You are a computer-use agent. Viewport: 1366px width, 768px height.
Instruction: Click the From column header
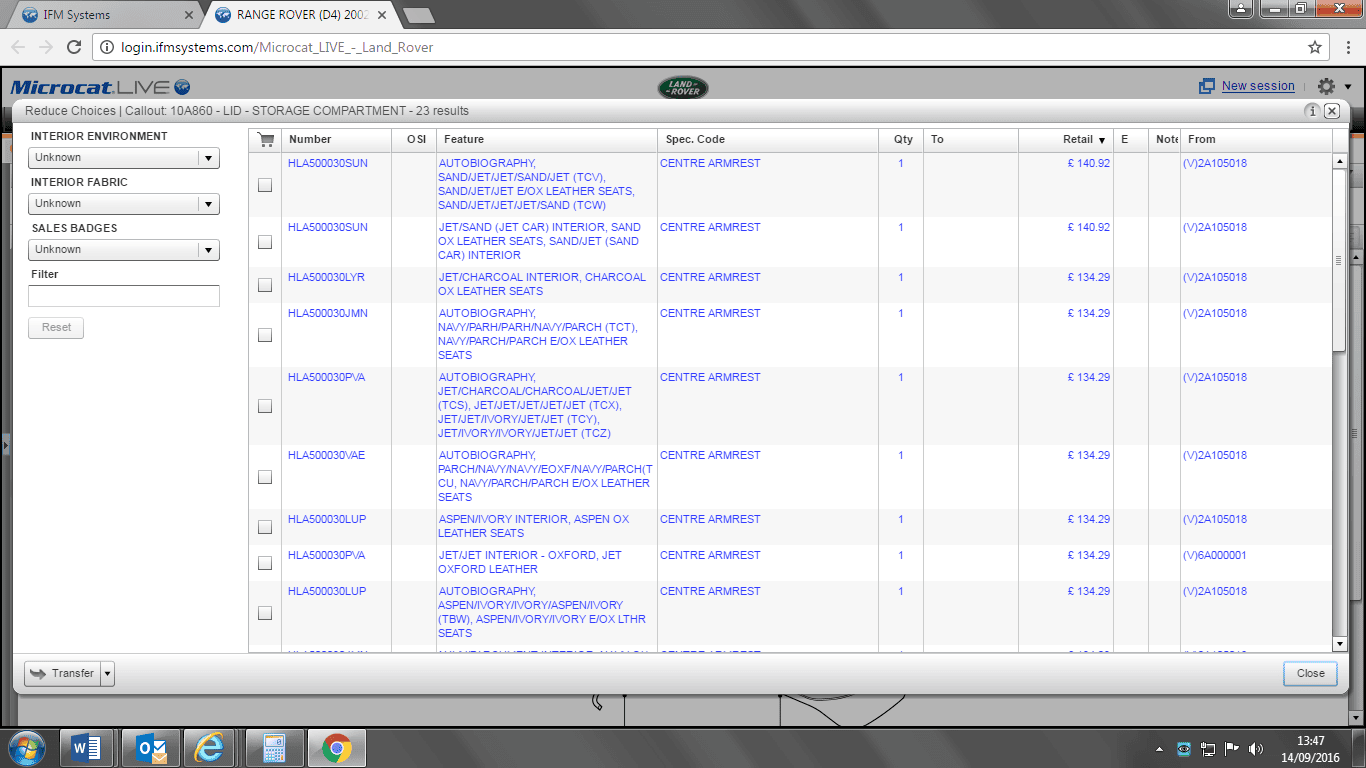click(x=1256, y=140)
